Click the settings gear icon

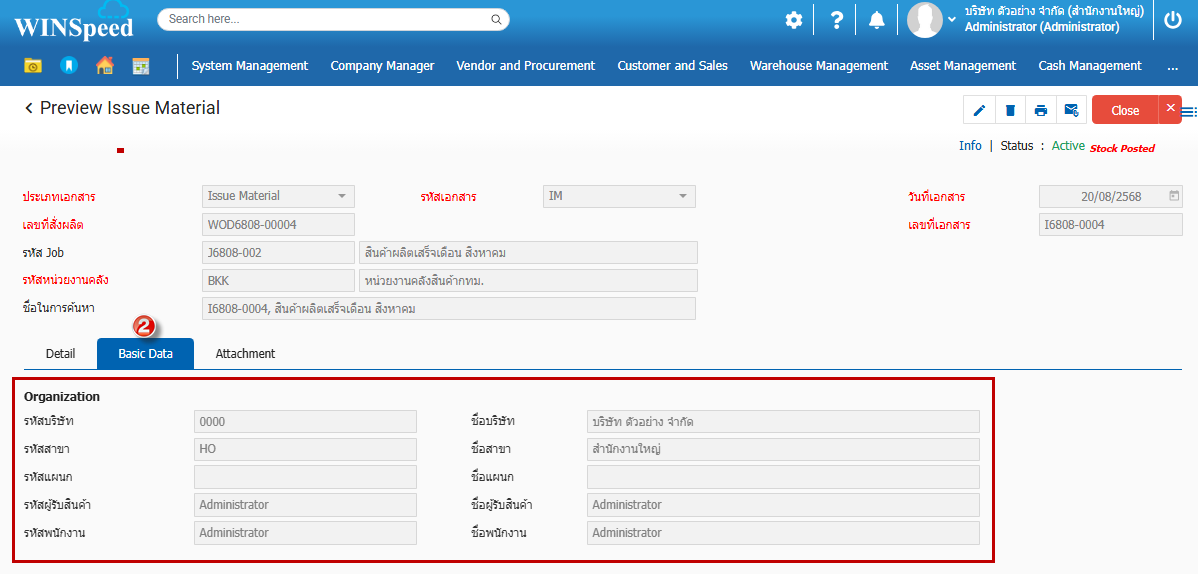click(794, 20)
